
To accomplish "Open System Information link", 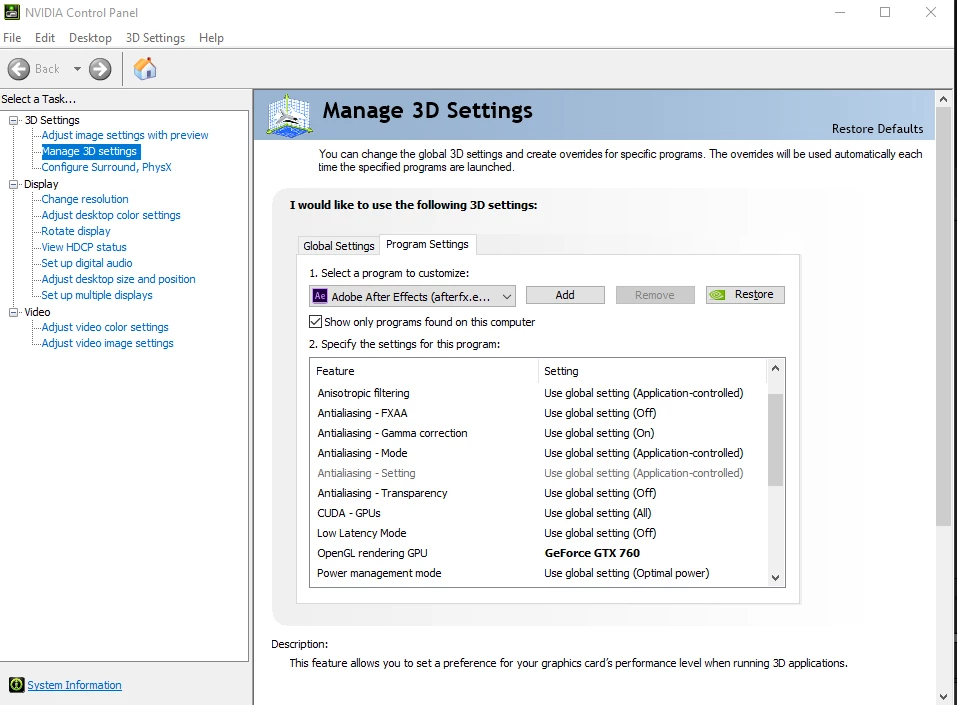I will [74, 685].
